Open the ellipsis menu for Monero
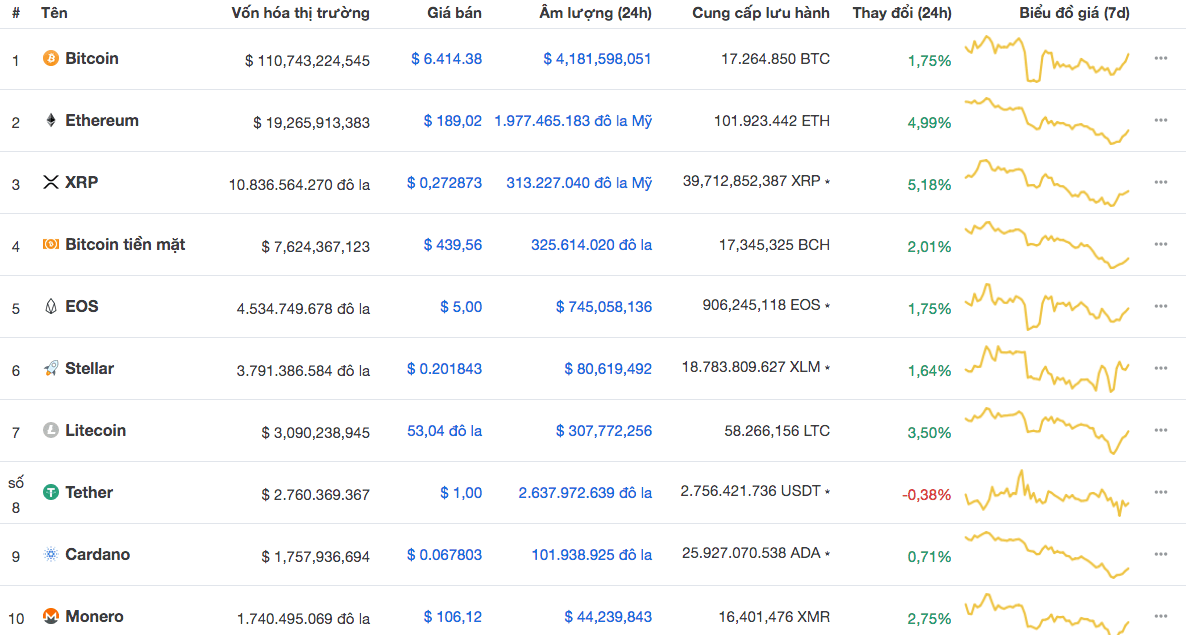This screenshot has height=635, width=1191. click(x=1161, y=617)
